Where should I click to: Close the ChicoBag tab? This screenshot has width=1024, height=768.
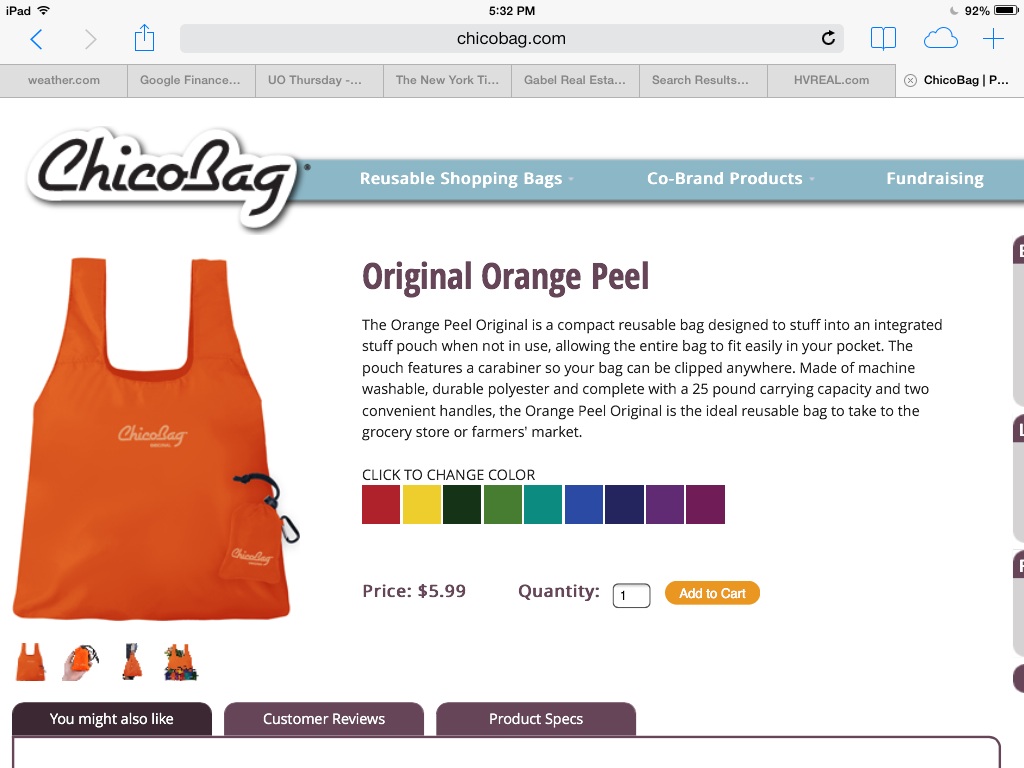[910, 80]
